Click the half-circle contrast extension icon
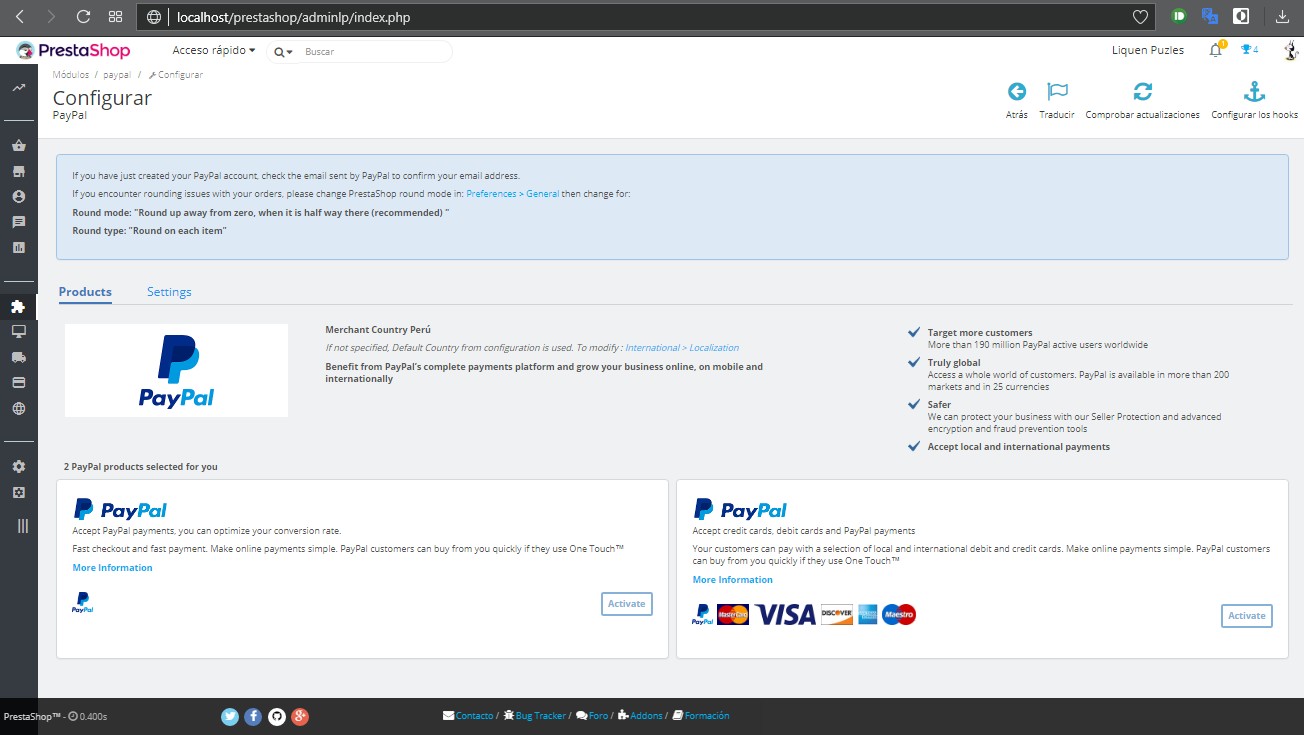The height and width of the screenshot is (735, 1304). click(x=1241, y=17)
